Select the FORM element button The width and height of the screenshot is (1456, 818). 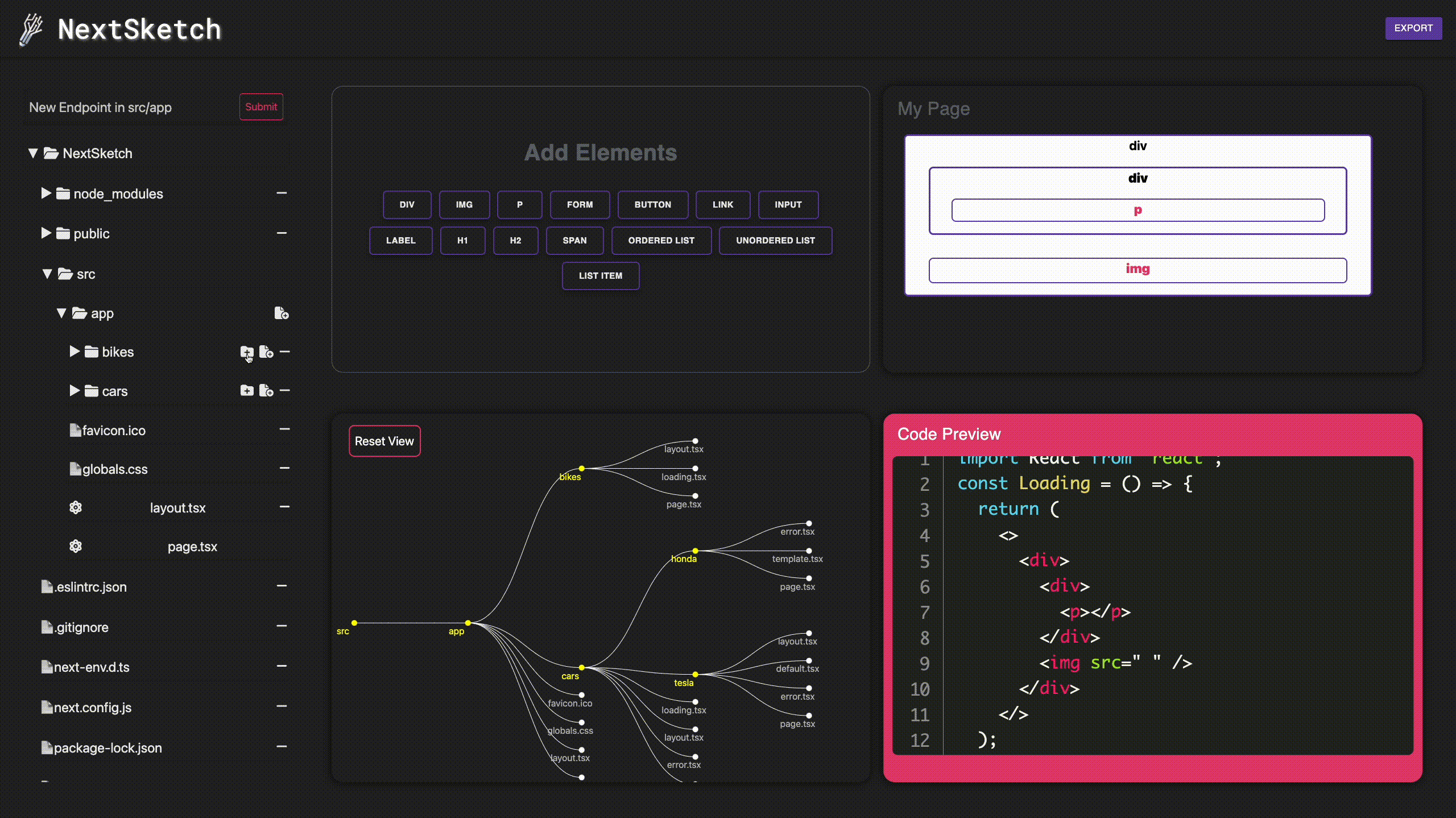[x=579, y=204]
